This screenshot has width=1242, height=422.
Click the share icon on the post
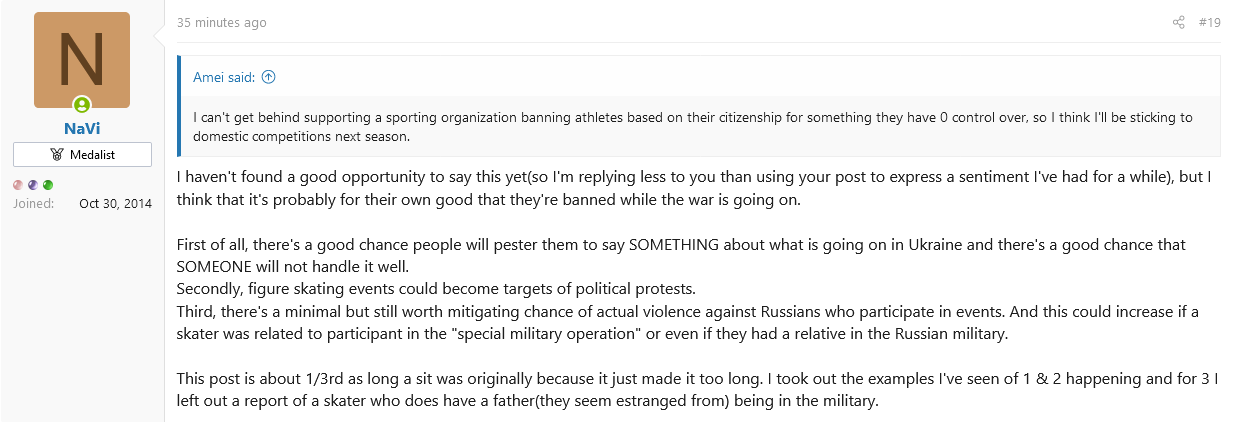[1179, 22]
